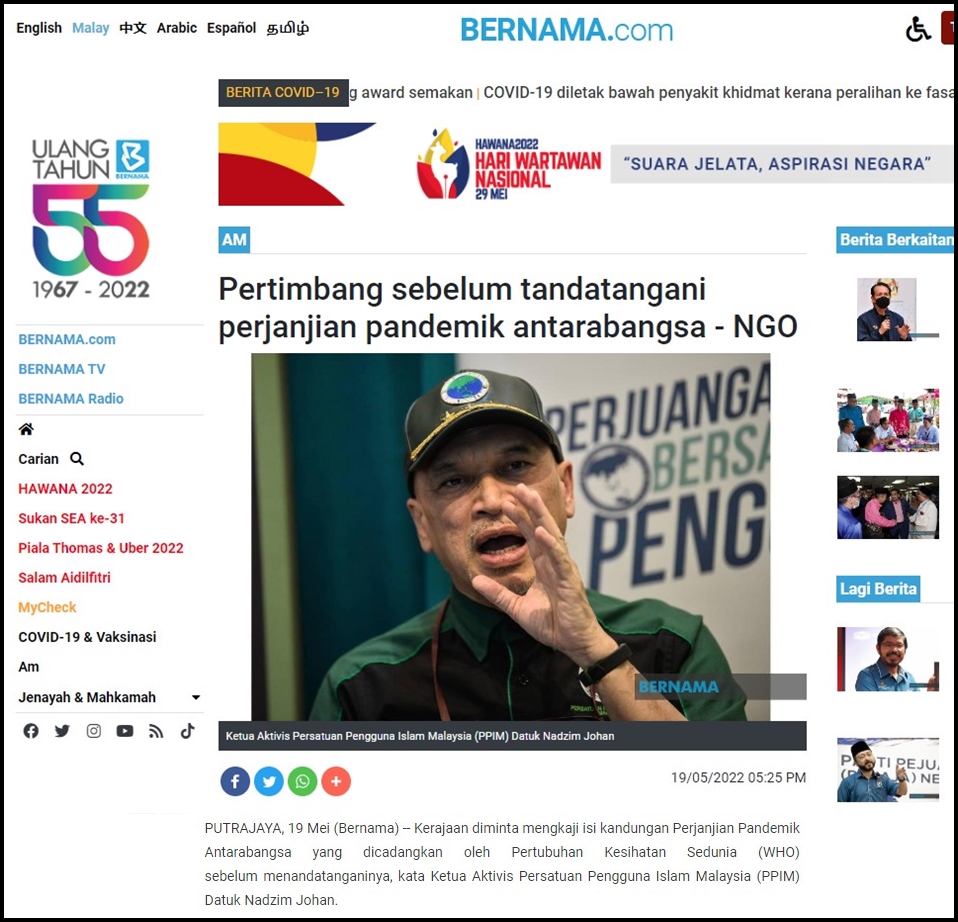Switch language to English
The image size is (958, 922).
[x=39, y=28]
